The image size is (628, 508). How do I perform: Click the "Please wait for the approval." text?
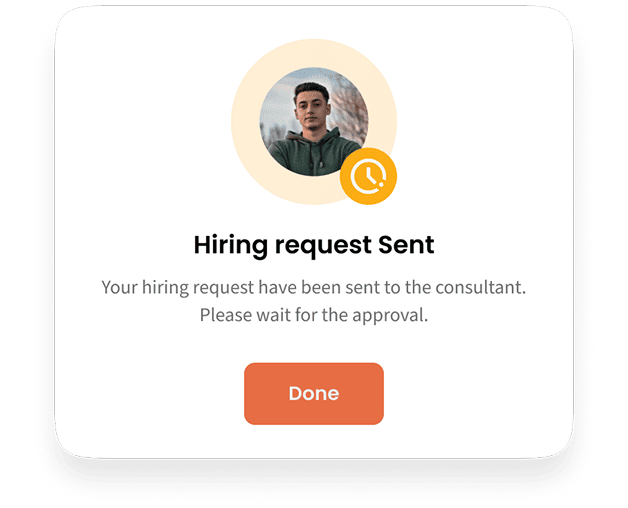click(x=314, y=315)
